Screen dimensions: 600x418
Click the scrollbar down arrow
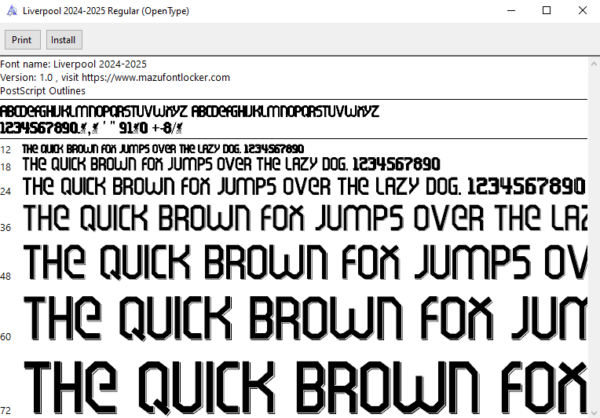pos(594,411)
